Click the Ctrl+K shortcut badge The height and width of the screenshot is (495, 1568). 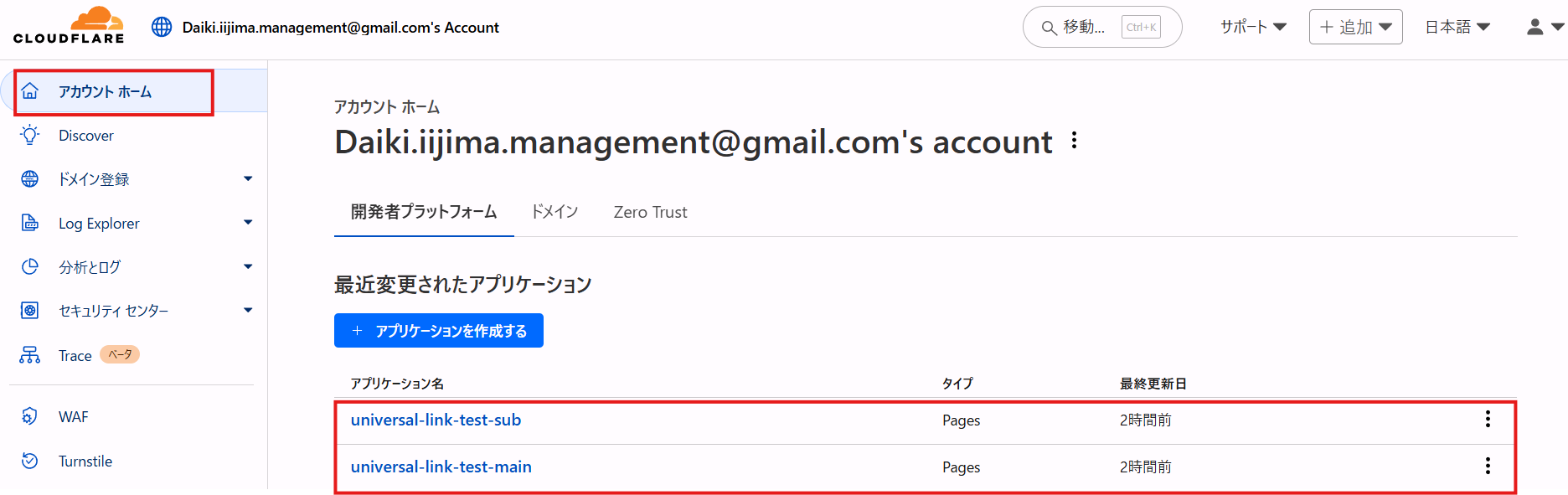point(1141,27)
